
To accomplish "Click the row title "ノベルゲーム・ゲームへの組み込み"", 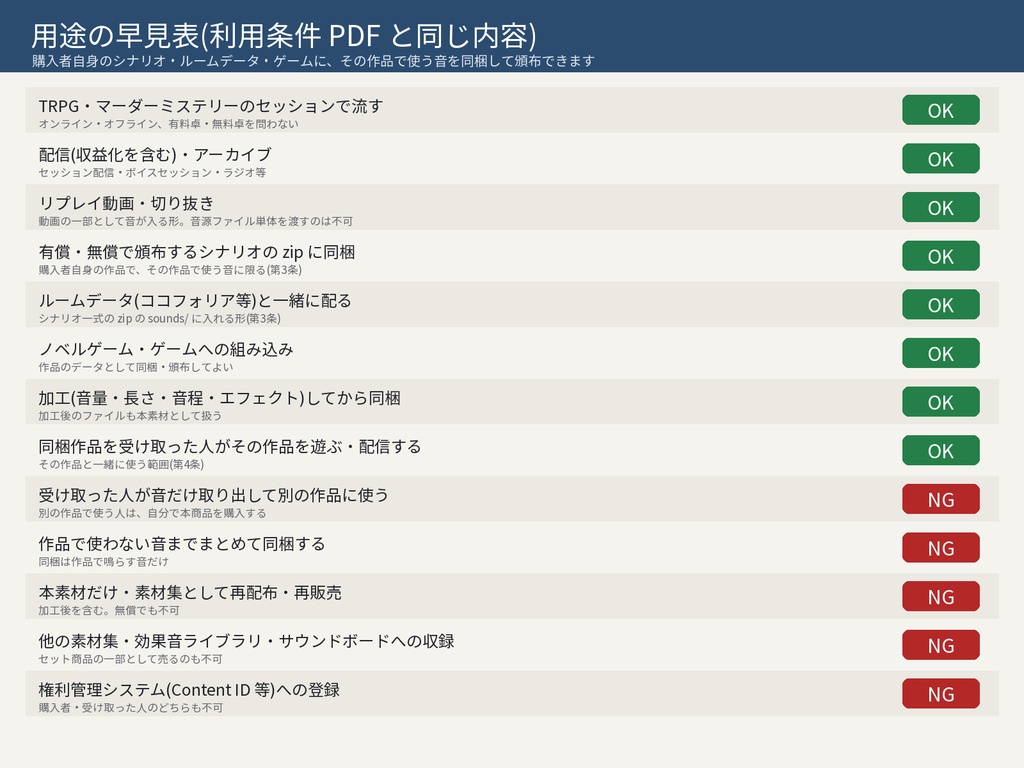I will click(166, 349).
